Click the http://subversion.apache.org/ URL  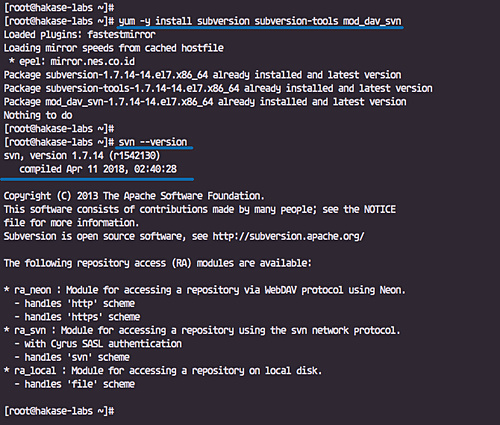pyautogui.click(x=288, y=236)
